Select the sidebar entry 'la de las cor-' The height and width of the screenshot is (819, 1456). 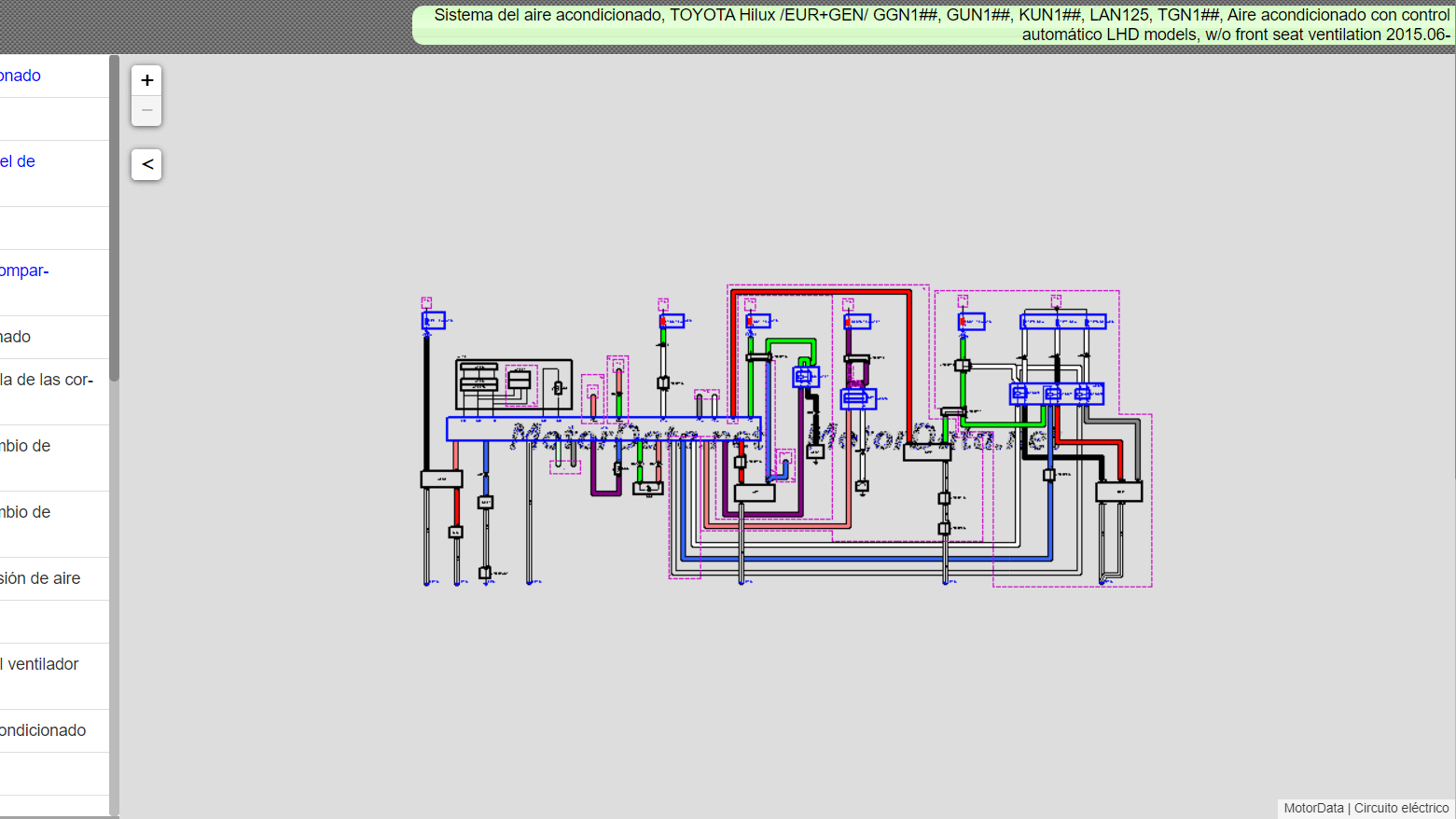tap(47, 380)
